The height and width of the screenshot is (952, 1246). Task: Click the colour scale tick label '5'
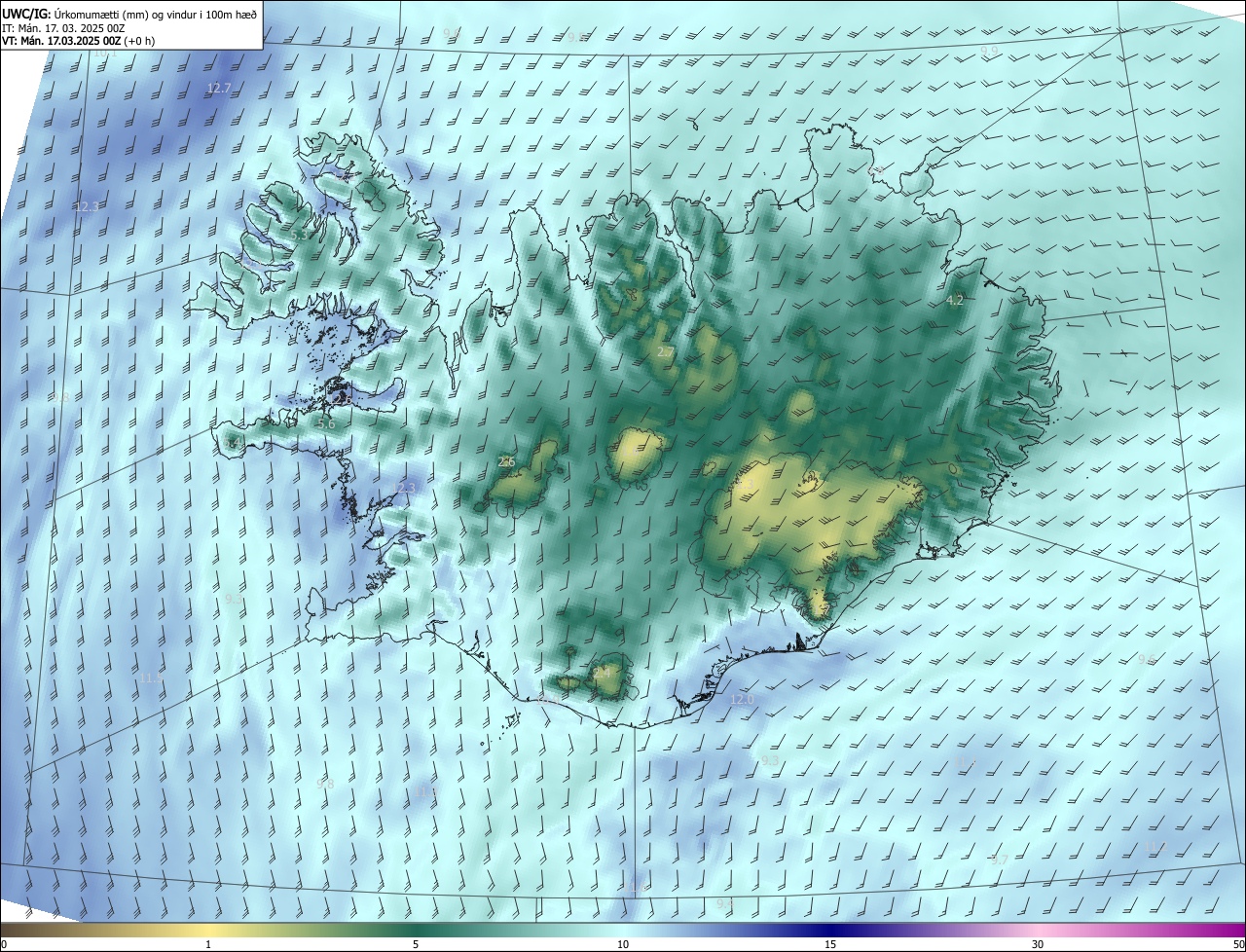pos(416,944)
